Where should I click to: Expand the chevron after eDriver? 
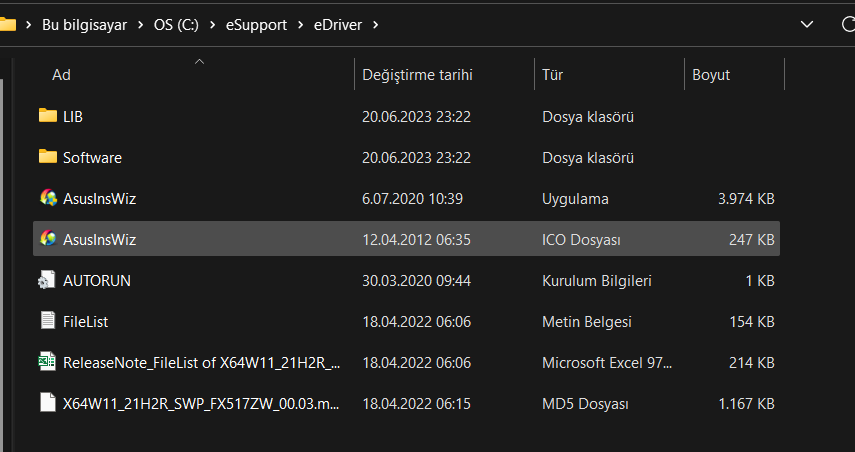pyautogui.click(x=375, y=25)
